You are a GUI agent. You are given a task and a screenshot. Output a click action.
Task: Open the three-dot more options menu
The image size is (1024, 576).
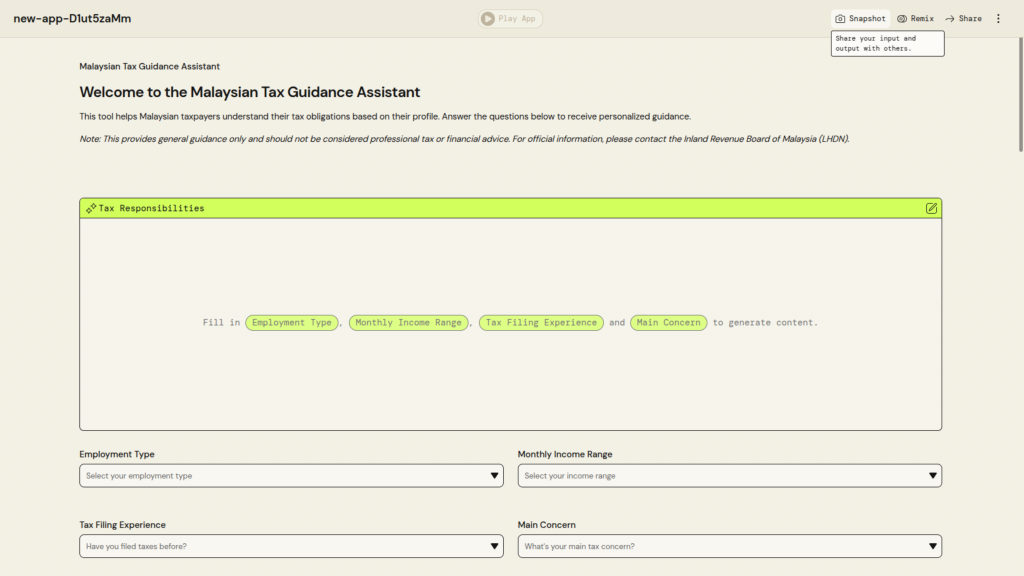click(x=998, y=19)
